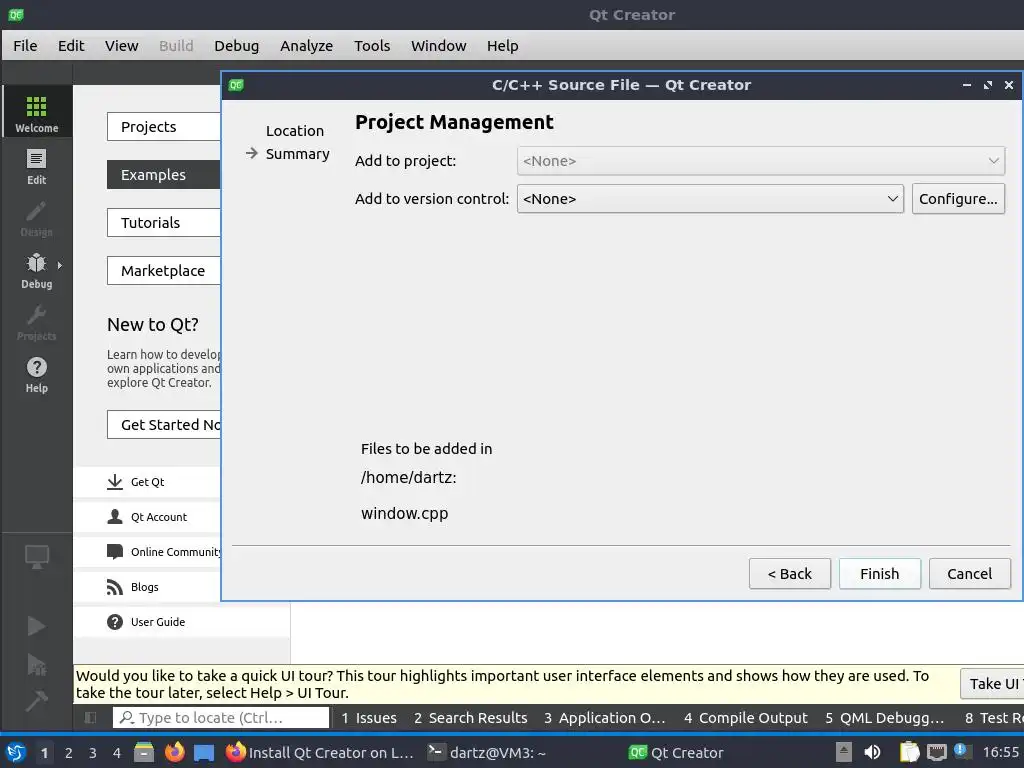Click the Type to locate field
Viewport: 1024px width, 768px height.
221,718
